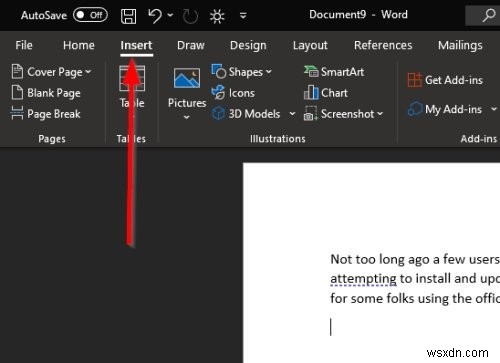
Task: Click the Page Break icon
Action: (17, 113)
